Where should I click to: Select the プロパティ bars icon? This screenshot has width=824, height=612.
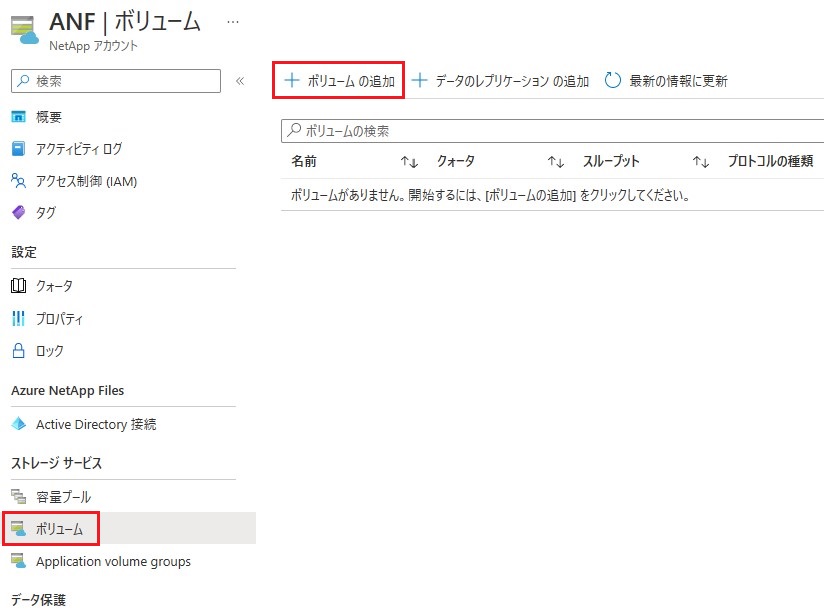[x=18, y=318]
